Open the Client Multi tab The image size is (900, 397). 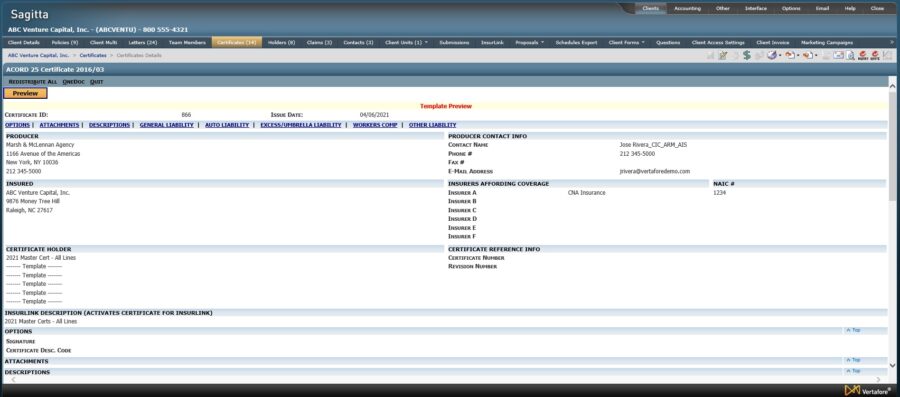pos(103,42)
